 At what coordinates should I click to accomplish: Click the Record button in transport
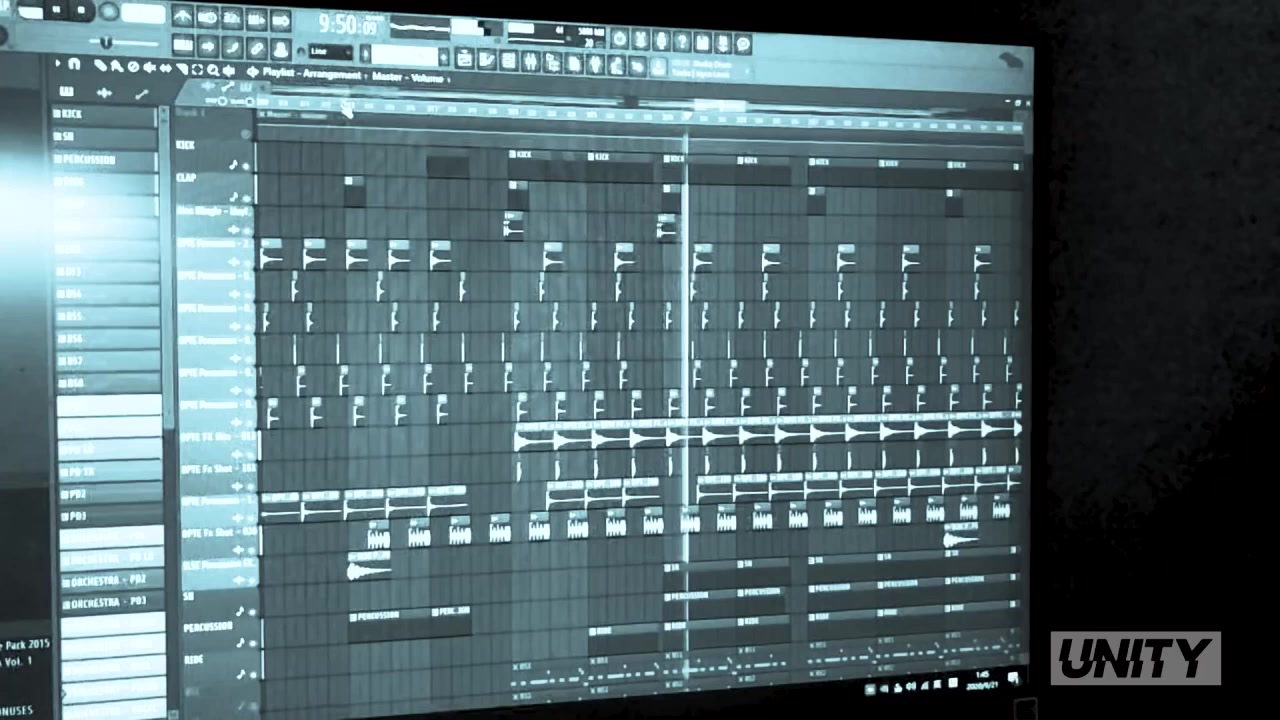108,12
